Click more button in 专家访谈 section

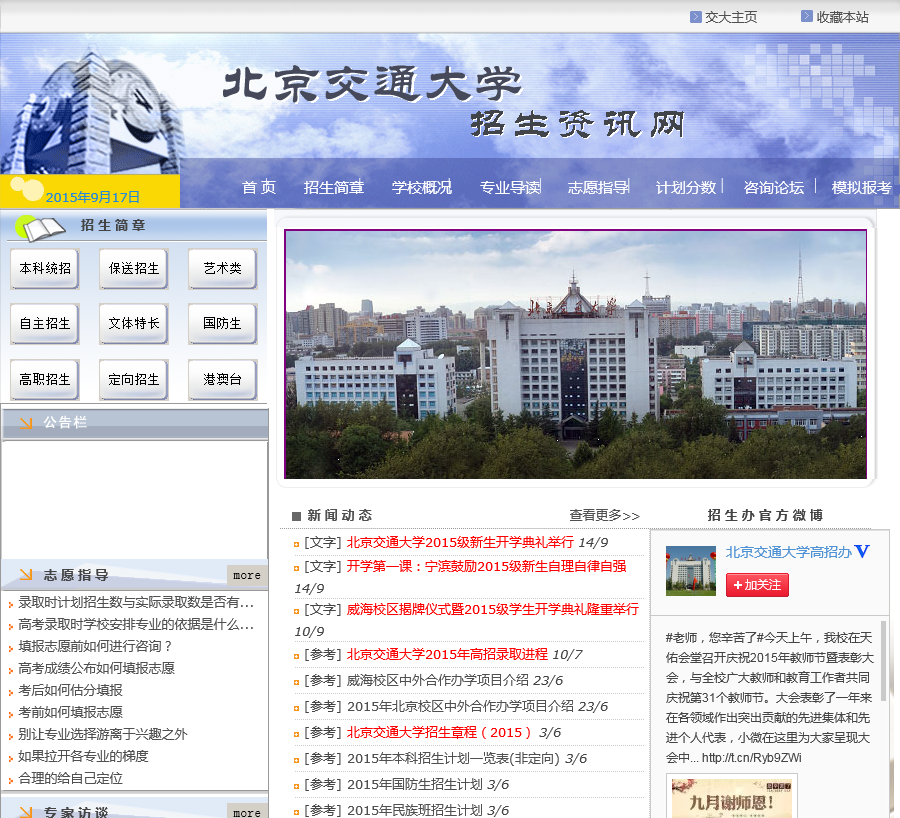coord(247,812)
